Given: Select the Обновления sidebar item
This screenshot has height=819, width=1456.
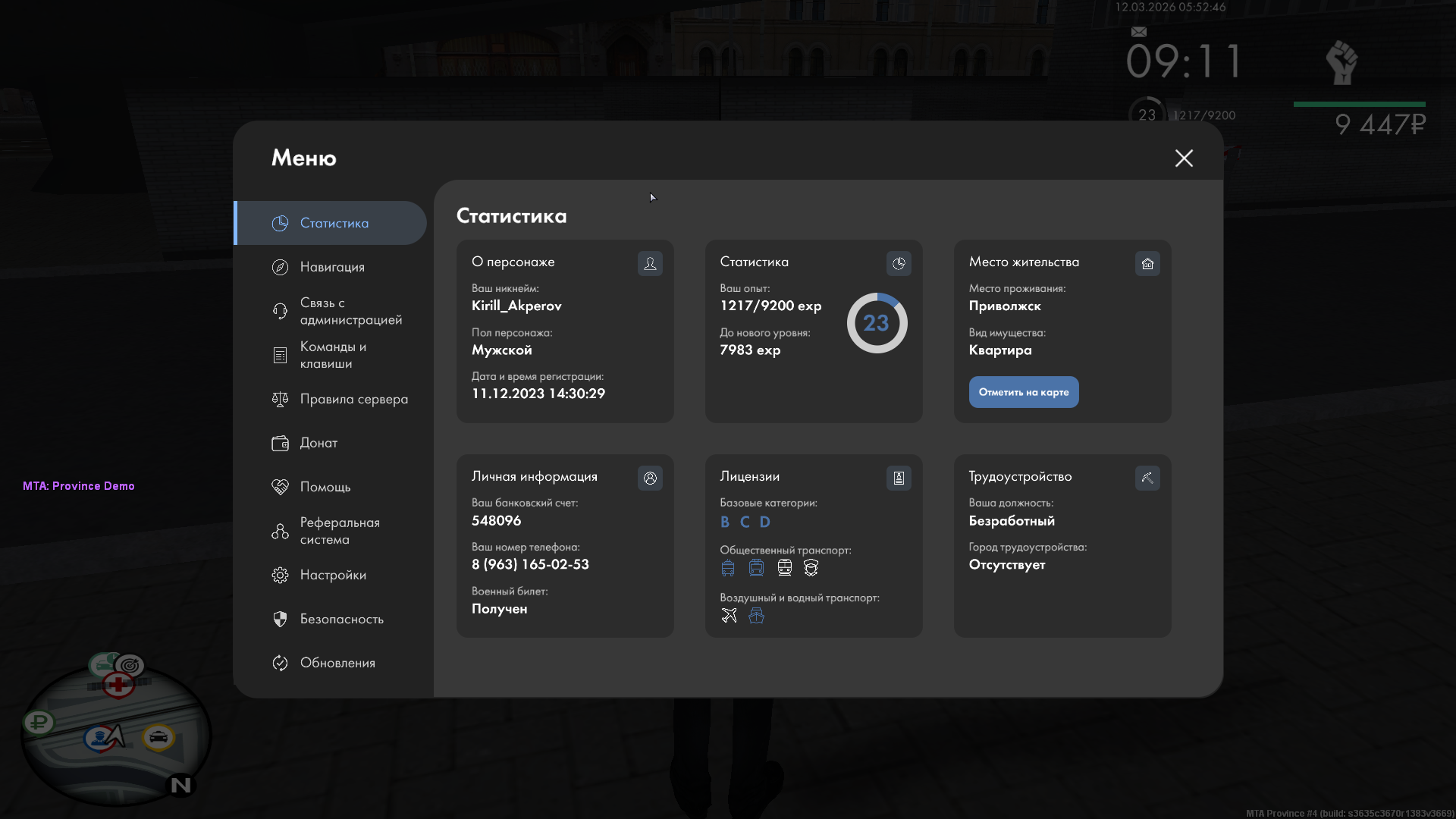Looking at the screenshot, I should point(337,663).
